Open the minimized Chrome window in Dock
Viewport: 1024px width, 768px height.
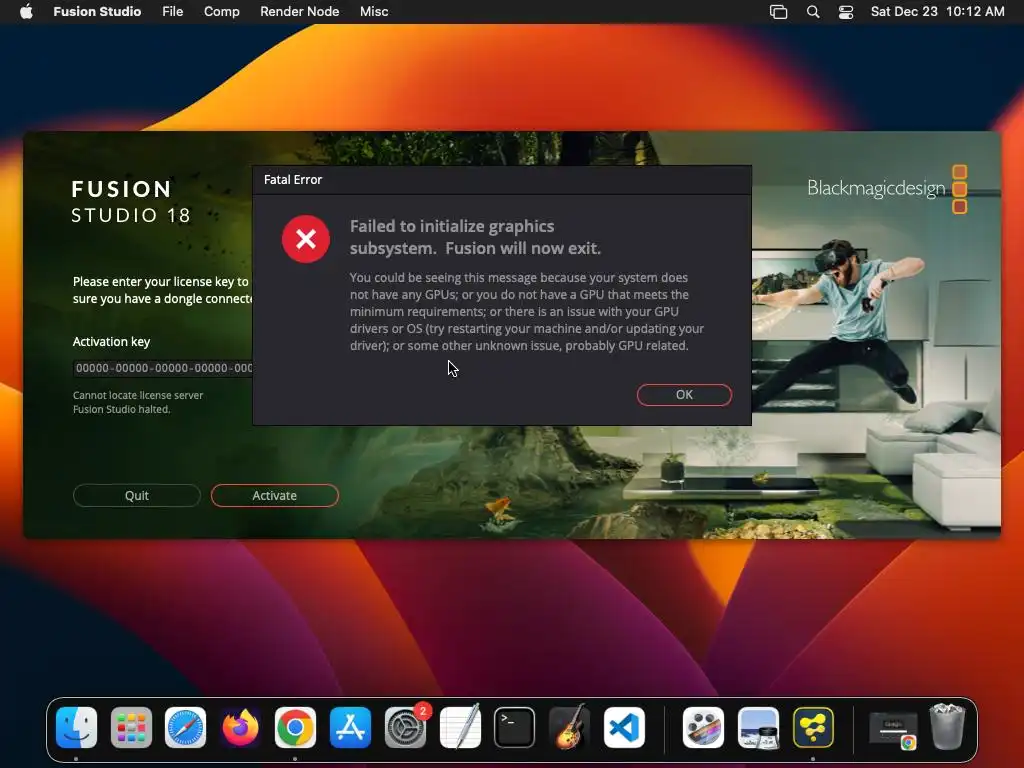pyautogui.click(x=893, y=728)
